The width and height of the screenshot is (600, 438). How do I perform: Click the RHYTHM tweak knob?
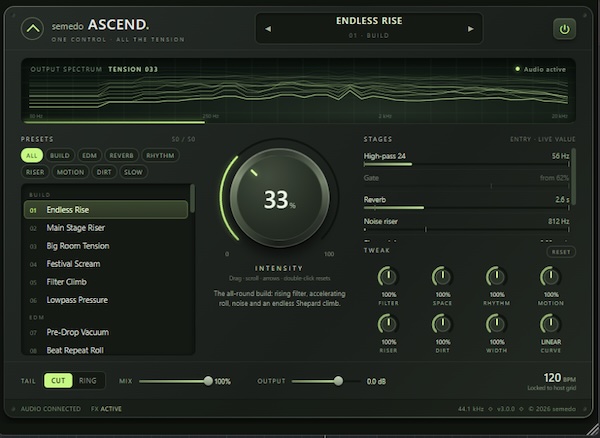497,276
